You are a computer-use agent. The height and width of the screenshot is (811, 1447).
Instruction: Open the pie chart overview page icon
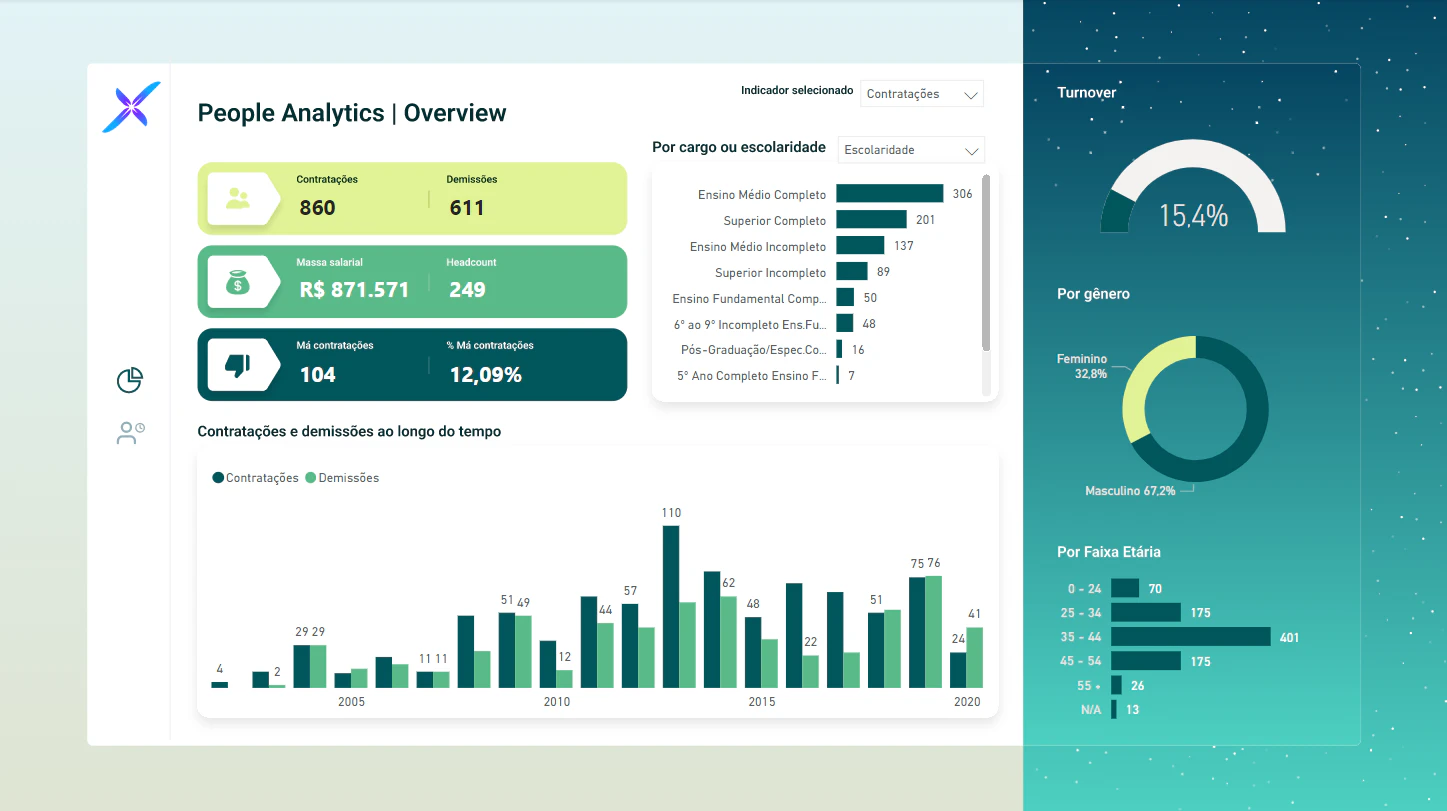click(x=130, y=380)
